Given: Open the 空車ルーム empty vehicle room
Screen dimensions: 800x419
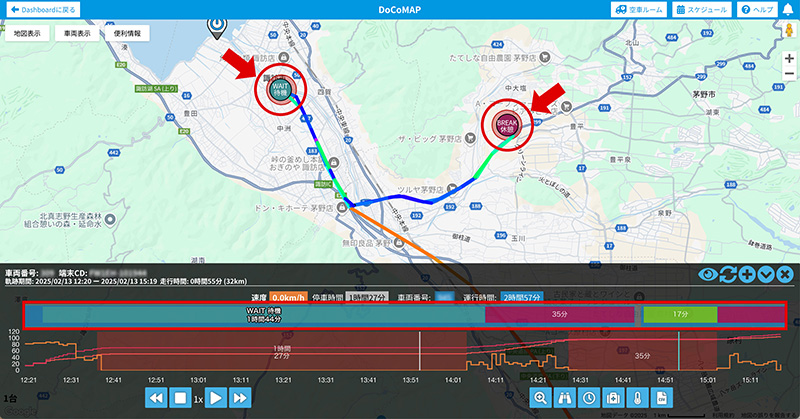Looking at the screenshot, I should [x=637, y=9].
